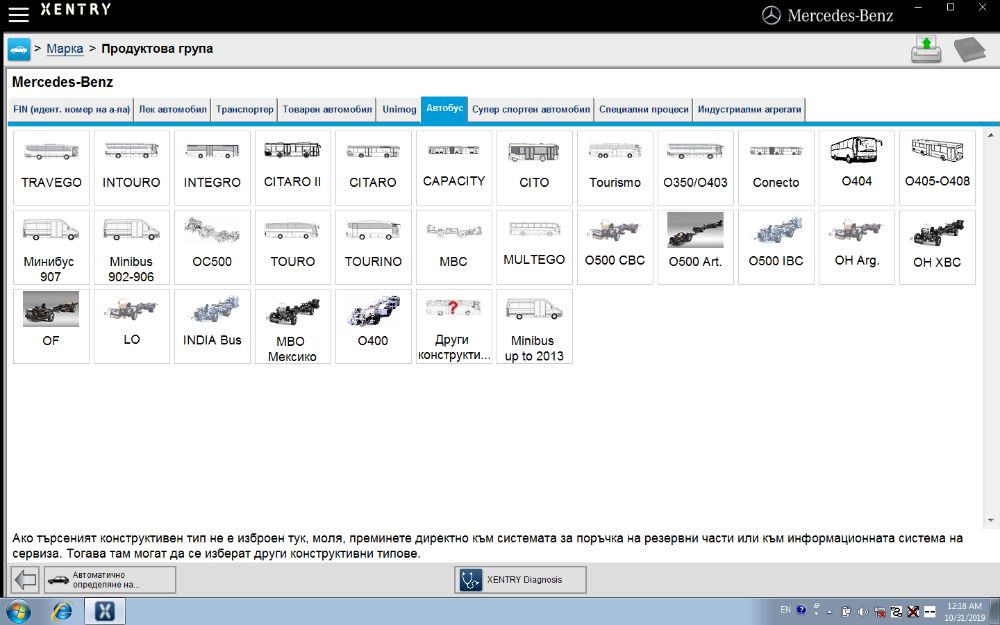Click Автоматично определяне на... button
The height and width of the screenshot is (625, 1000).
pos(110,580)
